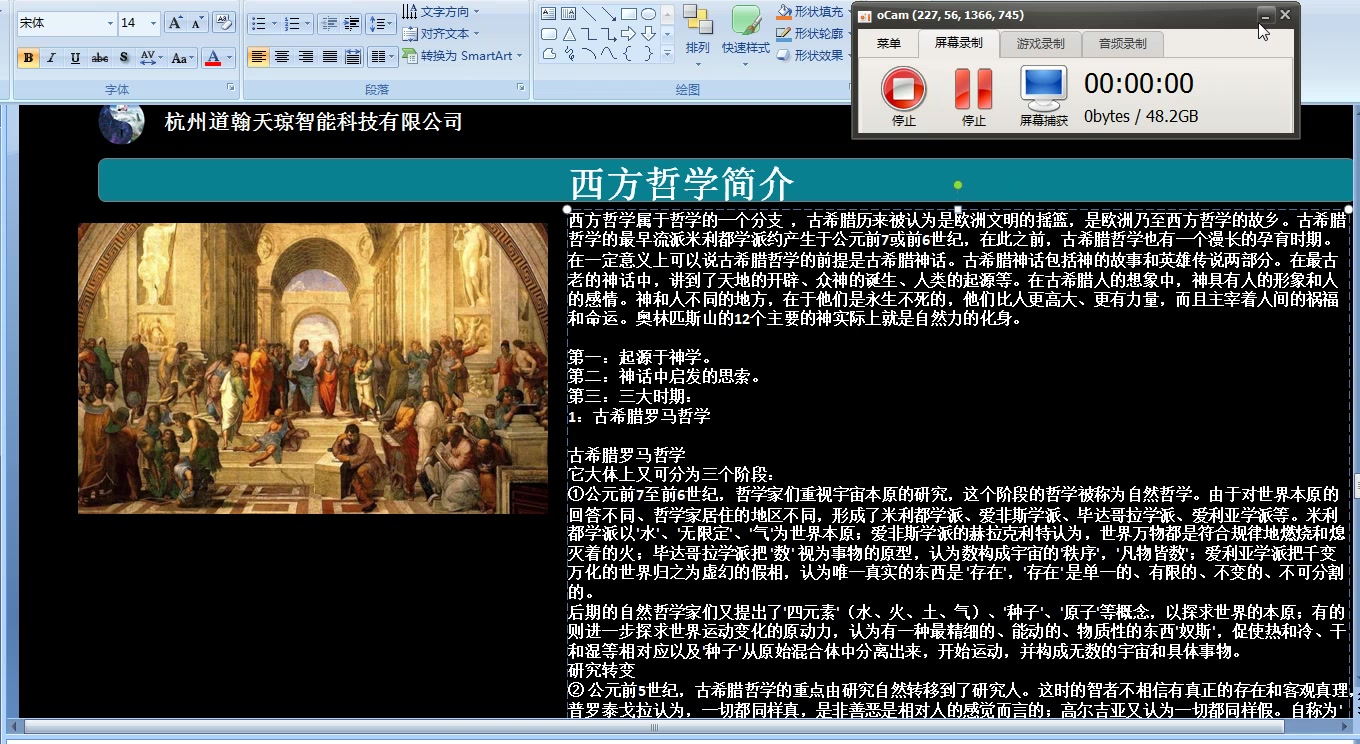Screen dimensions: 1360x744
Task: Expand the font size dropdown showing 14
Action: click(x=153, y=23)
